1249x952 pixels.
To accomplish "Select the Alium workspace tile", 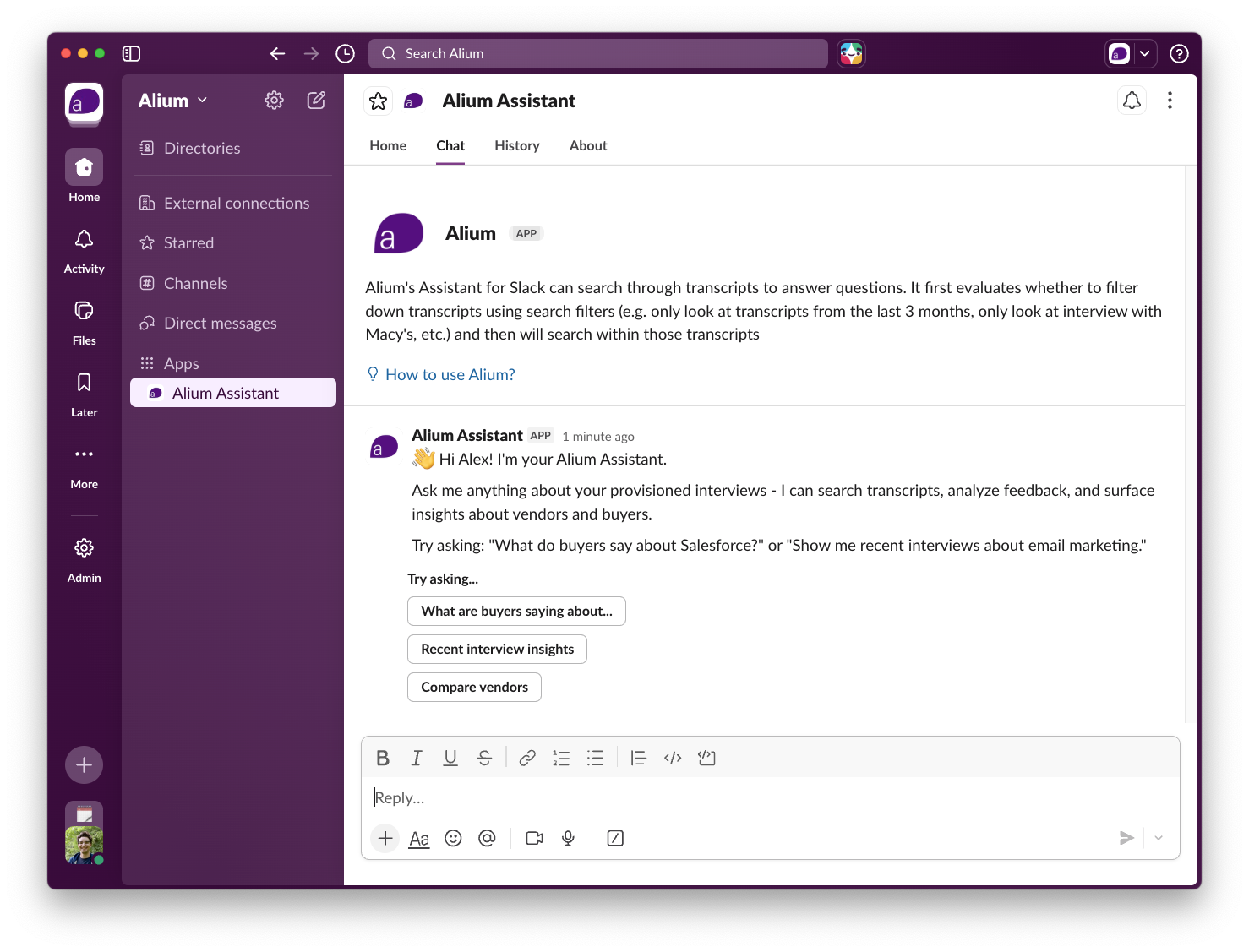I will click(x=84, y=104).
